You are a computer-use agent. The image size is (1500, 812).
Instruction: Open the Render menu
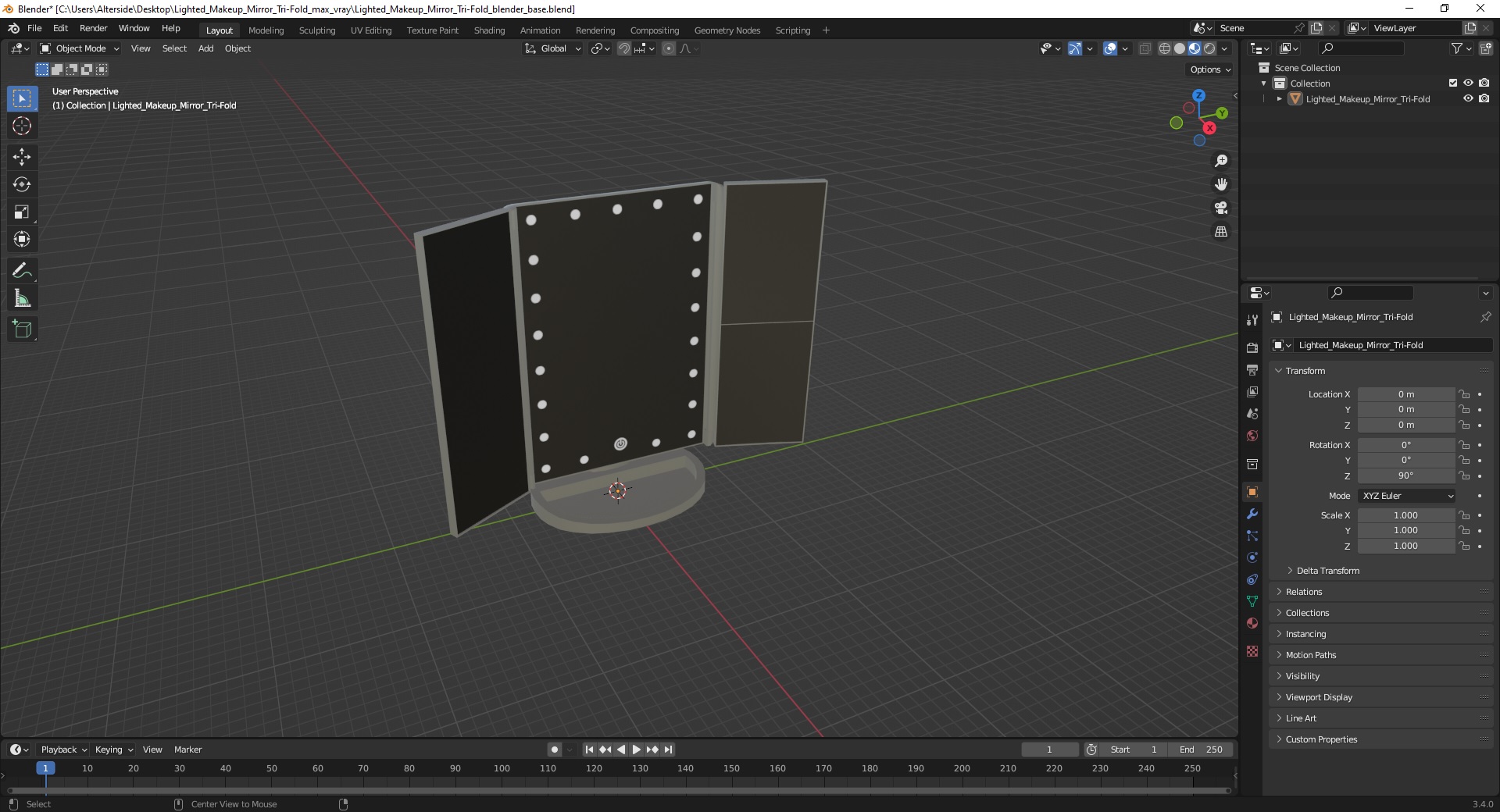pos(93,28)
